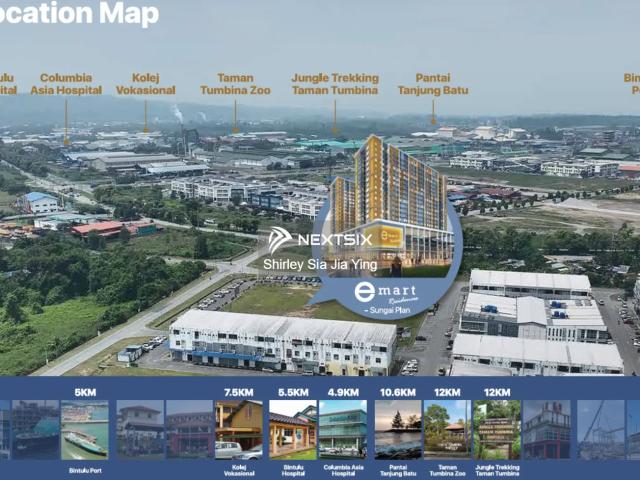The height and width of the screenshot is (480, 640).
Task: Click the 'Kolej Vokasional' skyline map label
Action: pyautogui.click(x=146, y=84)
